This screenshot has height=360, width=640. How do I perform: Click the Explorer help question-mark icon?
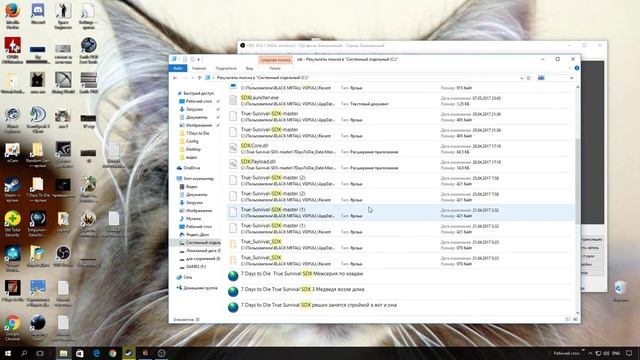pos(577,68)
